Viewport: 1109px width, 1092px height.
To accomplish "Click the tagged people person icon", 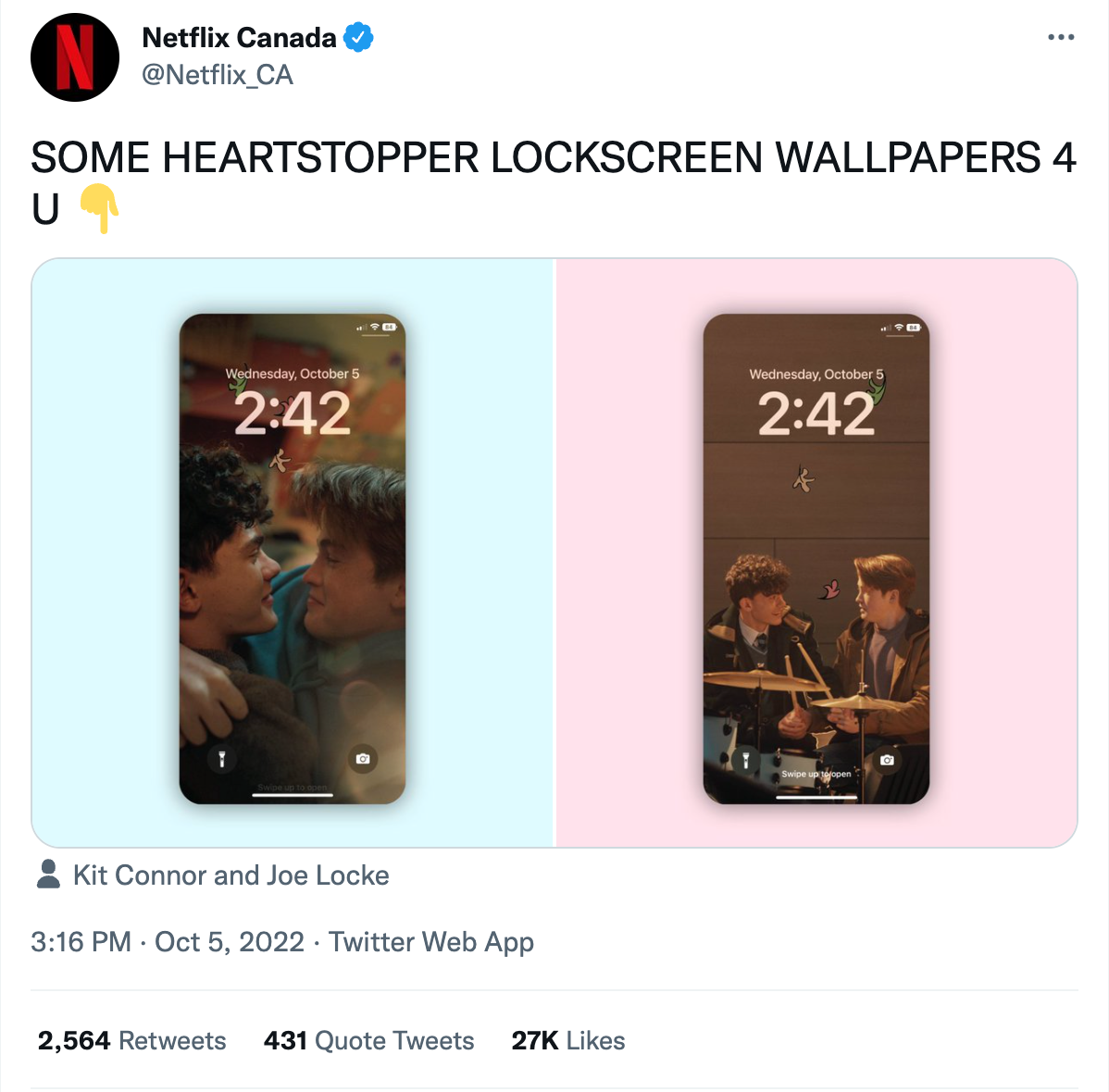I will 48,875.
